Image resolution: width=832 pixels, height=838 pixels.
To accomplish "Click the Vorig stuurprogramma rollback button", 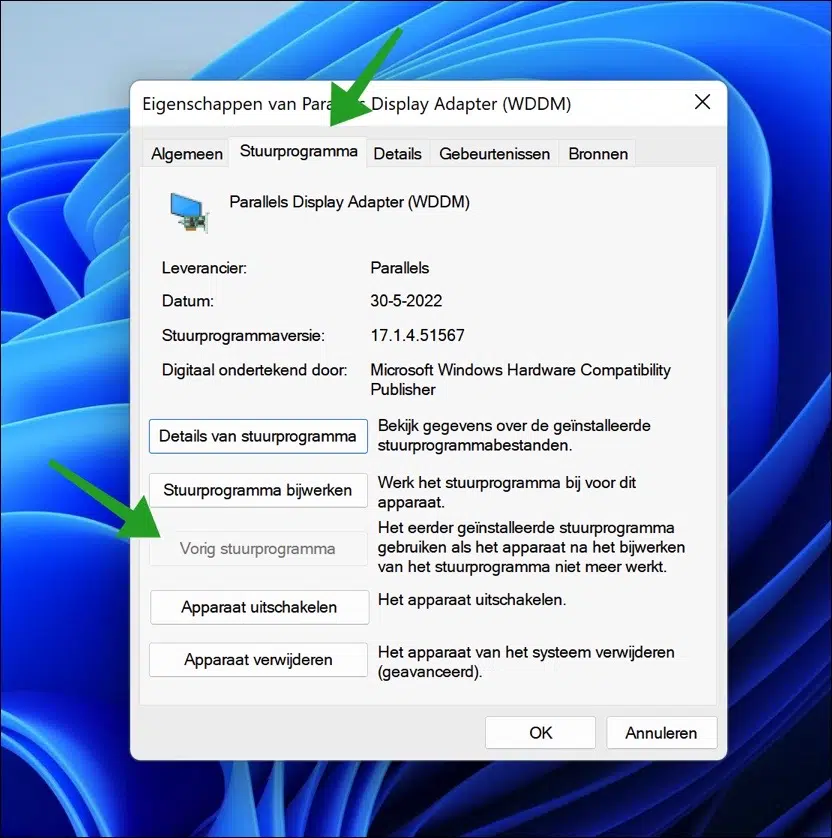I will (258, 548).
